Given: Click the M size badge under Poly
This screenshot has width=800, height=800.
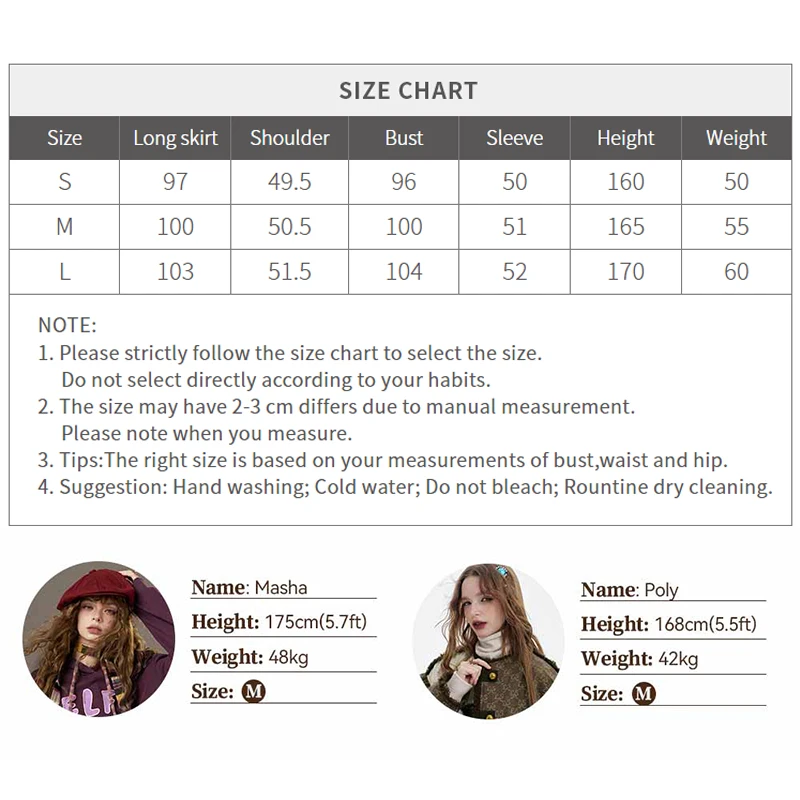Looking at the screenshot, I should click(x=644, y=693).
